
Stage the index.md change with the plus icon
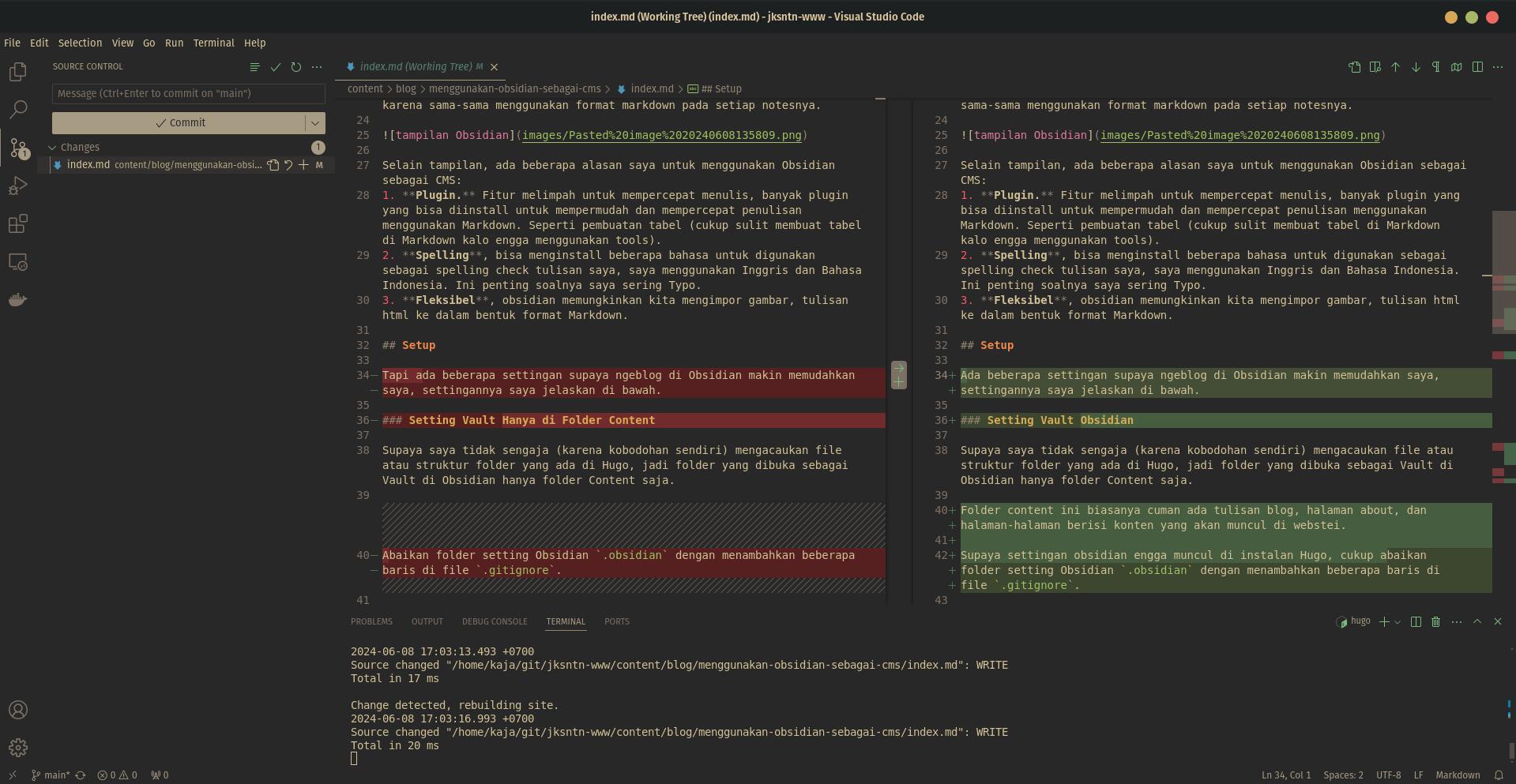point(303,165)
